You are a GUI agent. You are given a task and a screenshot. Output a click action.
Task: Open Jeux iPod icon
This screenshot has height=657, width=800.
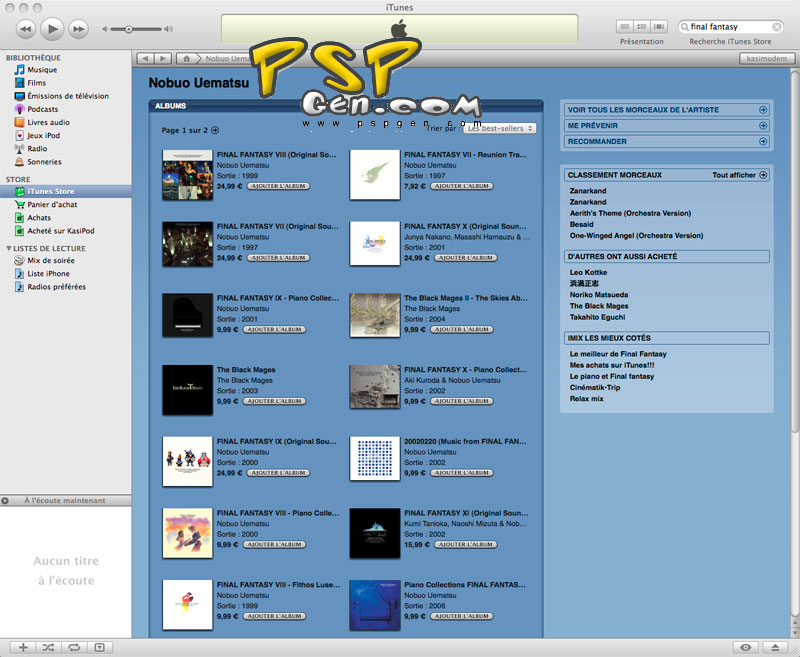pyautogui.click(x=19, y=135)
